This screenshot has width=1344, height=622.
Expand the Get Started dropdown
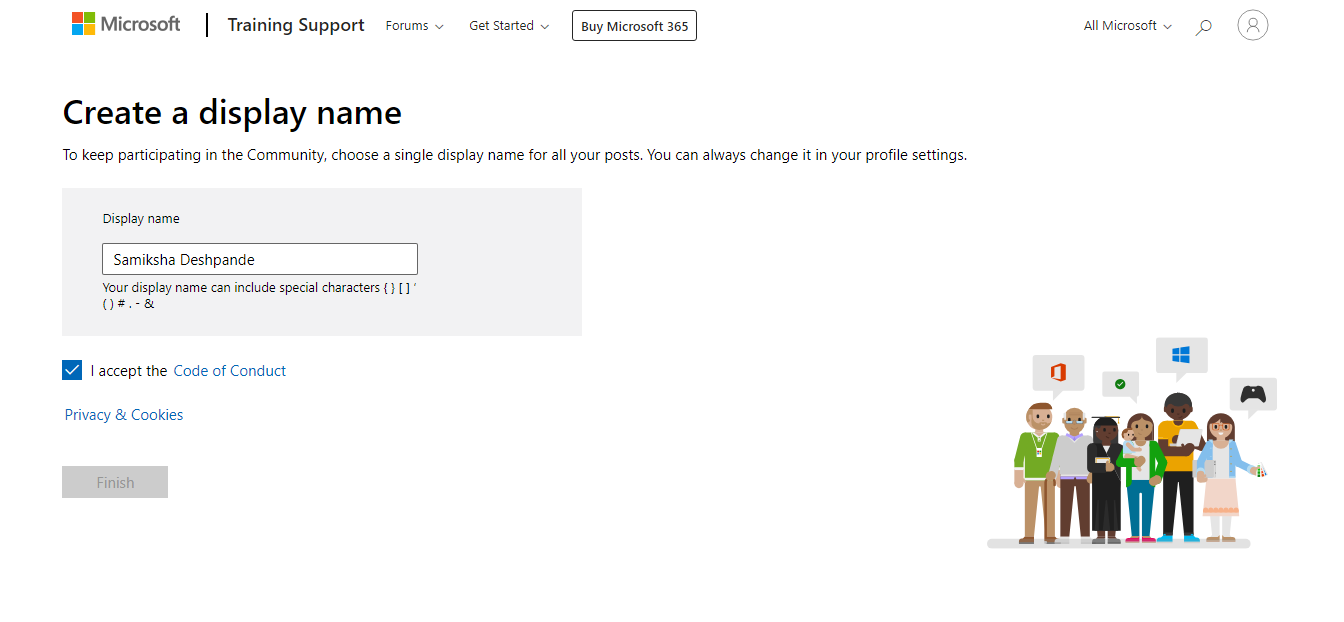[x=509, y=26]
